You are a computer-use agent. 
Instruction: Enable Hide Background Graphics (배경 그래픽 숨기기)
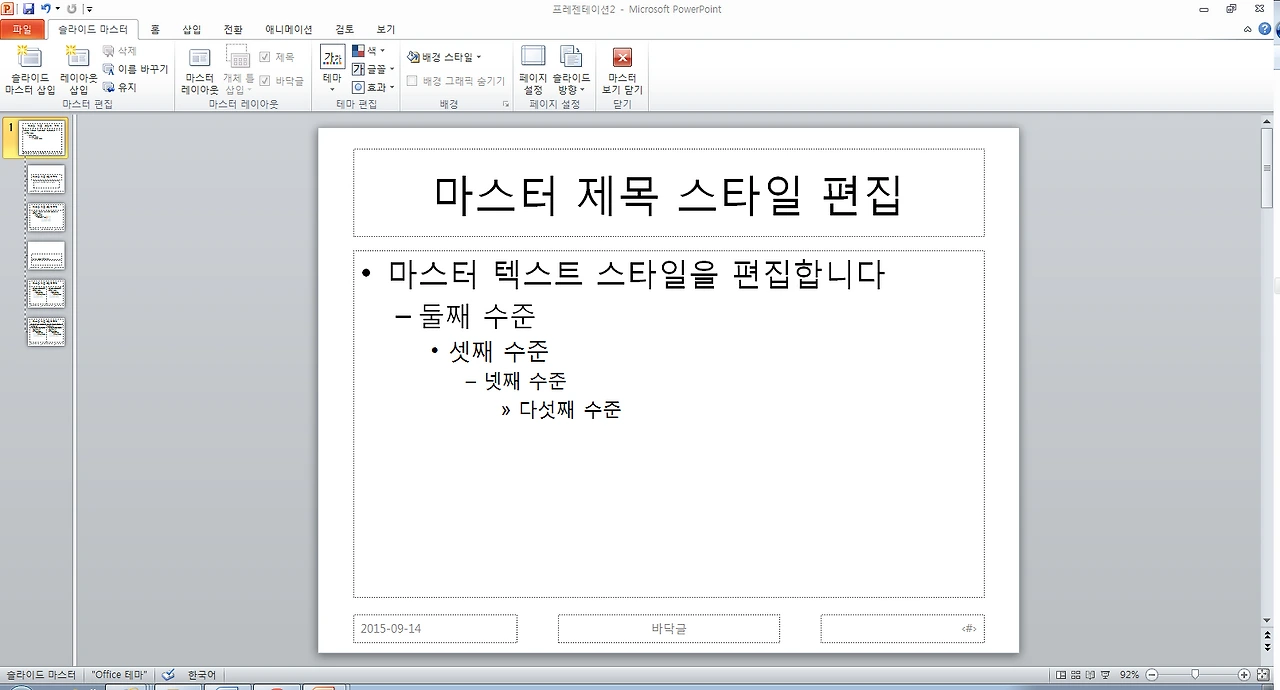411,80
